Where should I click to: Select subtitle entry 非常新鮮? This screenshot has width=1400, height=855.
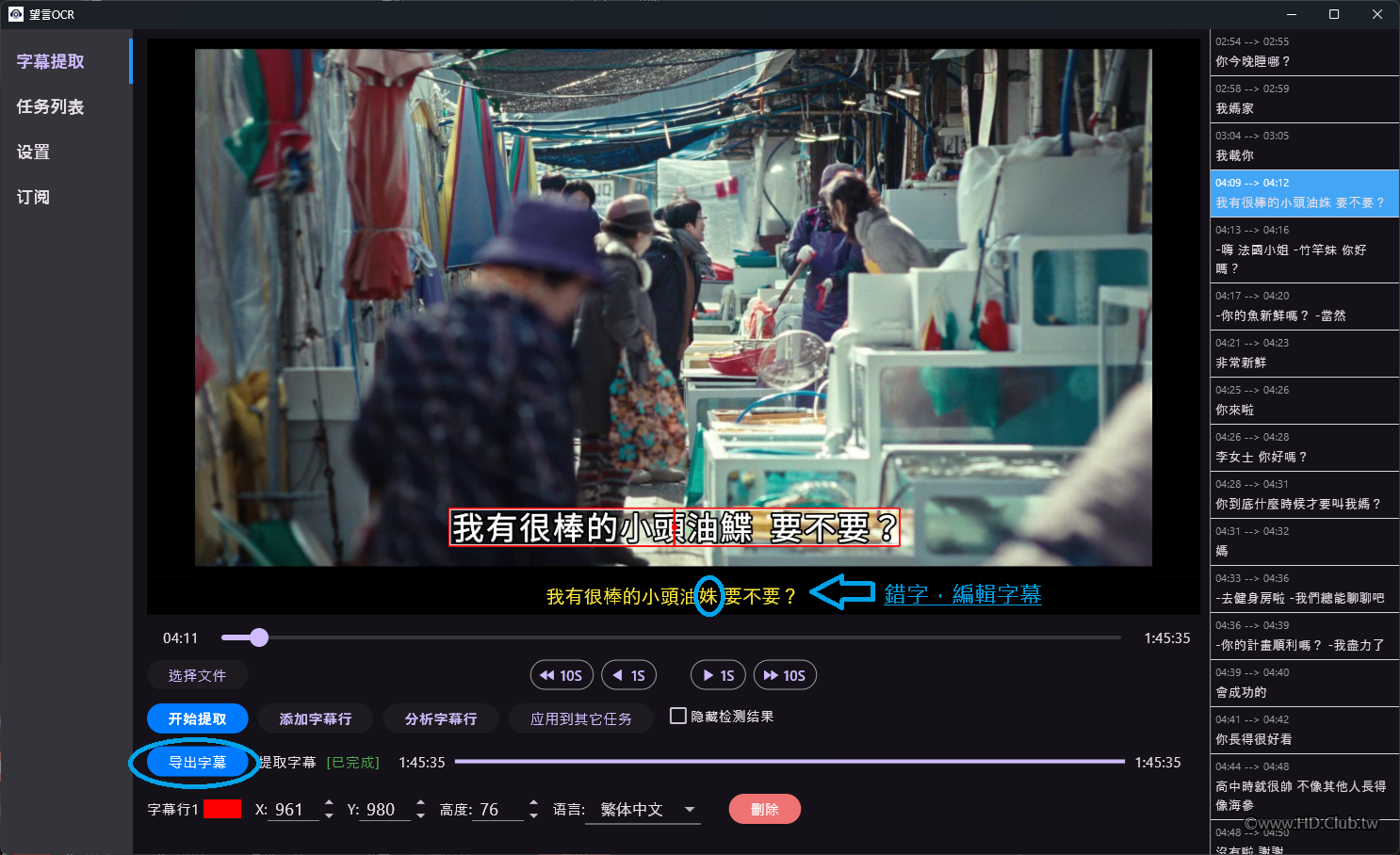click(x=1305, y=353)
